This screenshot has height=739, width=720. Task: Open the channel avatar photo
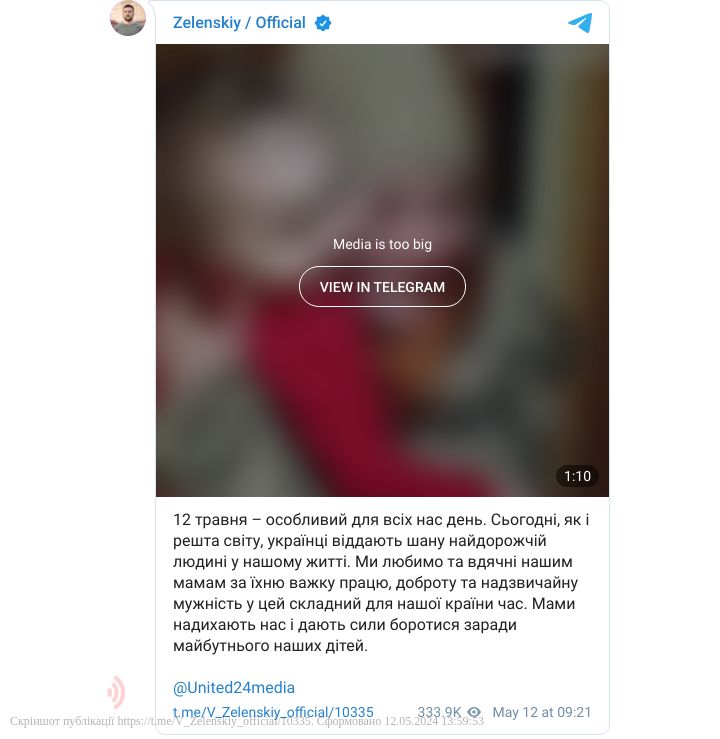coord(128,18)
